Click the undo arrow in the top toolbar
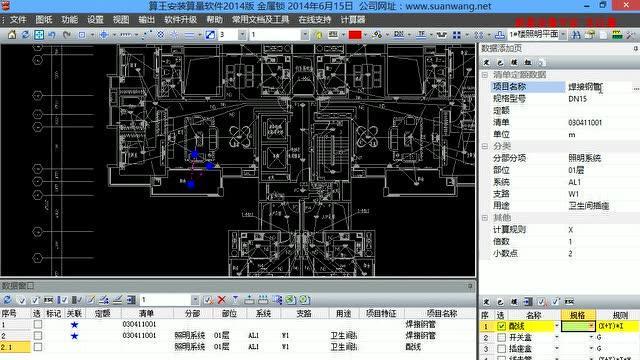Image resolution: width=640 pixels, height=360 pixels. tap(52, 35)
